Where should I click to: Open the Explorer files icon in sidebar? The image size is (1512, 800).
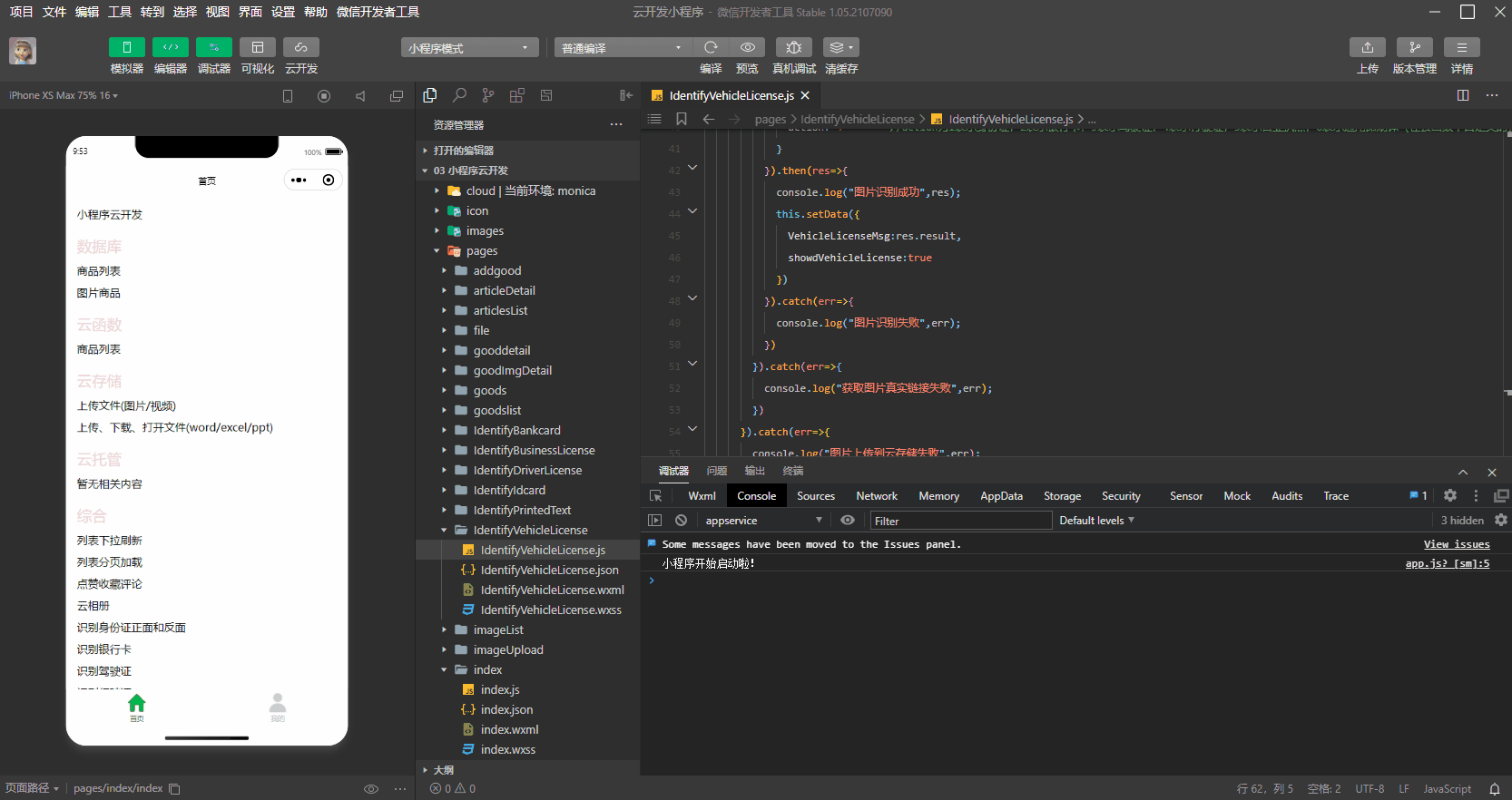430,95
